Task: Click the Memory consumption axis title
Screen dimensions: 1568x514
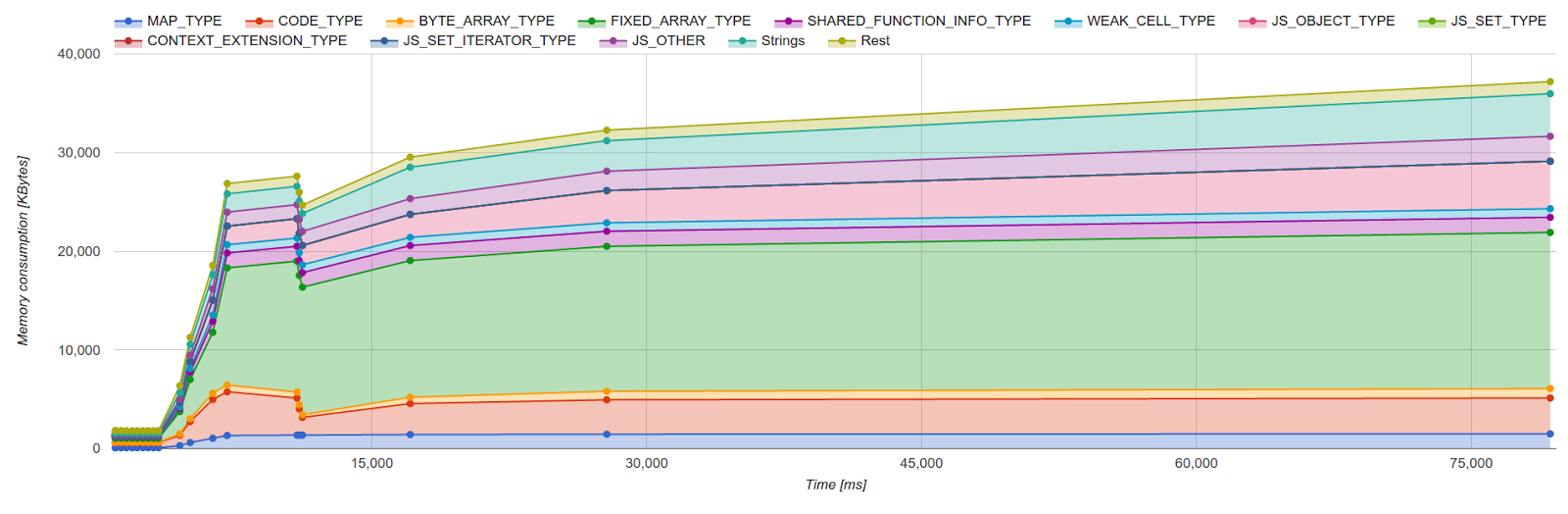Action: [23, 250]
